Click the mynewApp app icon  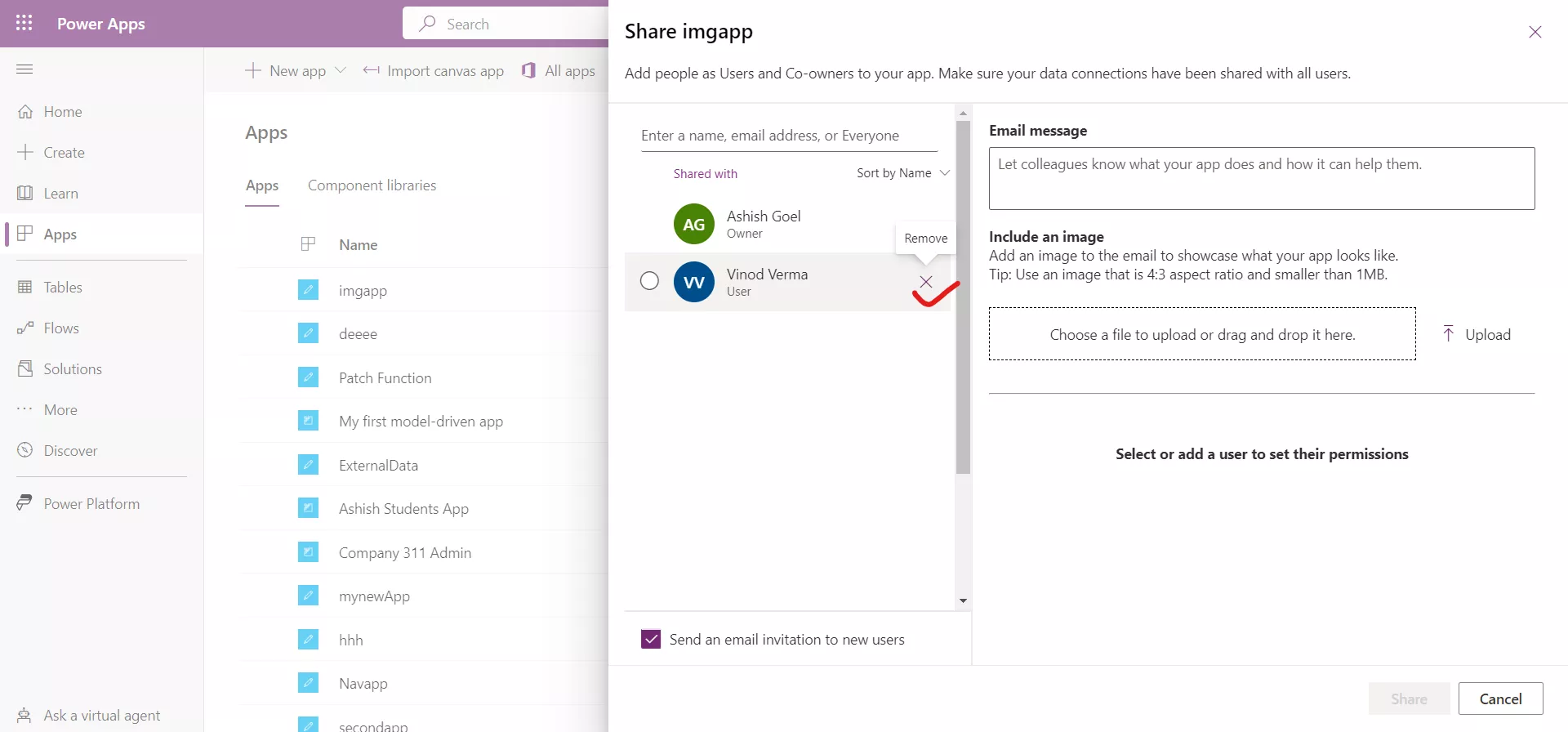(308, 596)
